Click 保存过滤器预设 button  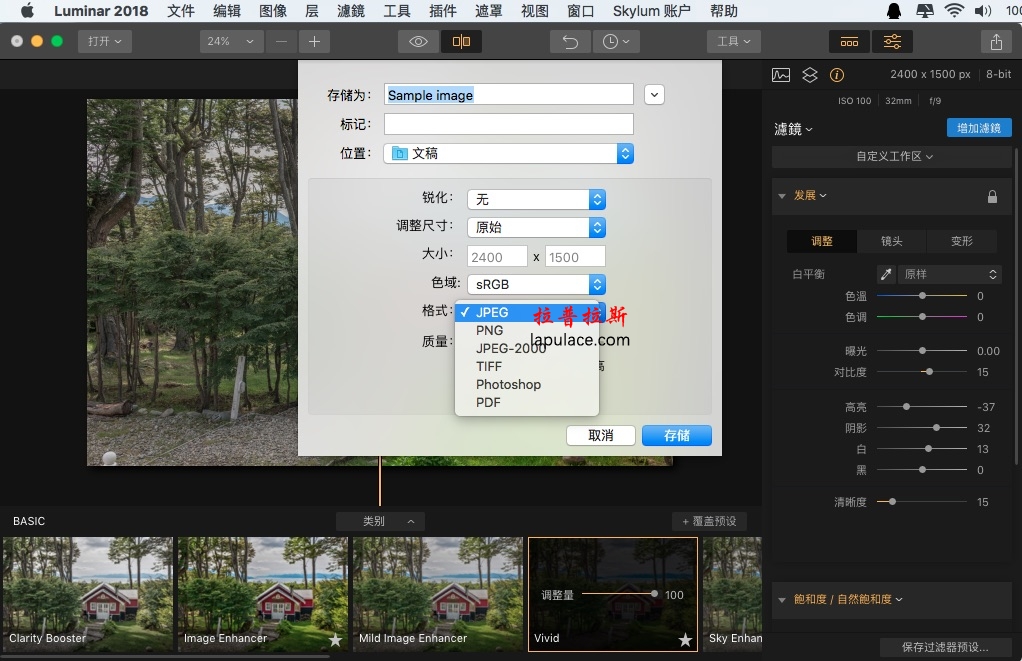click(x=945, y=647)
